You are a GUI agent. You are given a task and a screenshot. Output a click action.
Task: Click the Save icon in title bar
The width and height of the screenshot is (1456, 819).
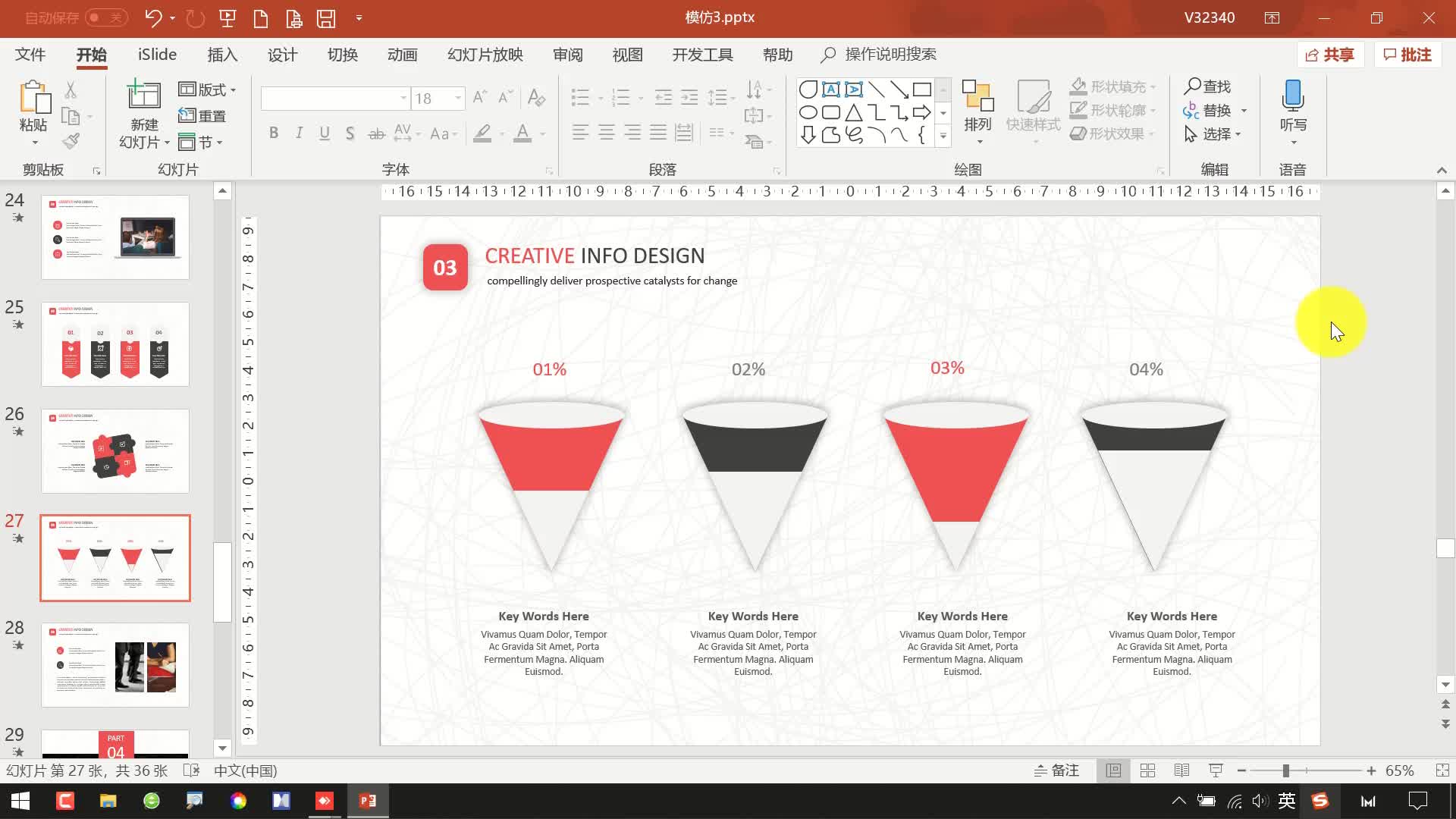coord(326,18)
